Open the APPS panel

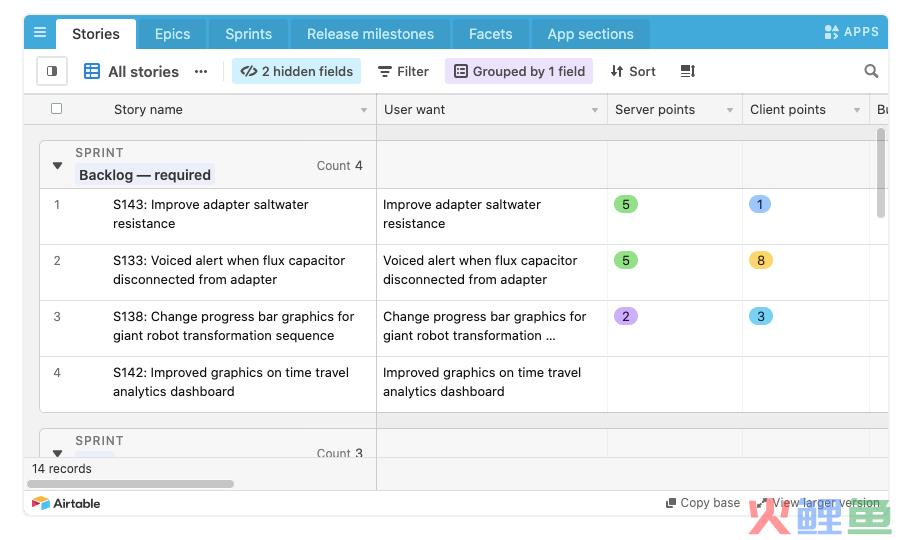point(852,32)
